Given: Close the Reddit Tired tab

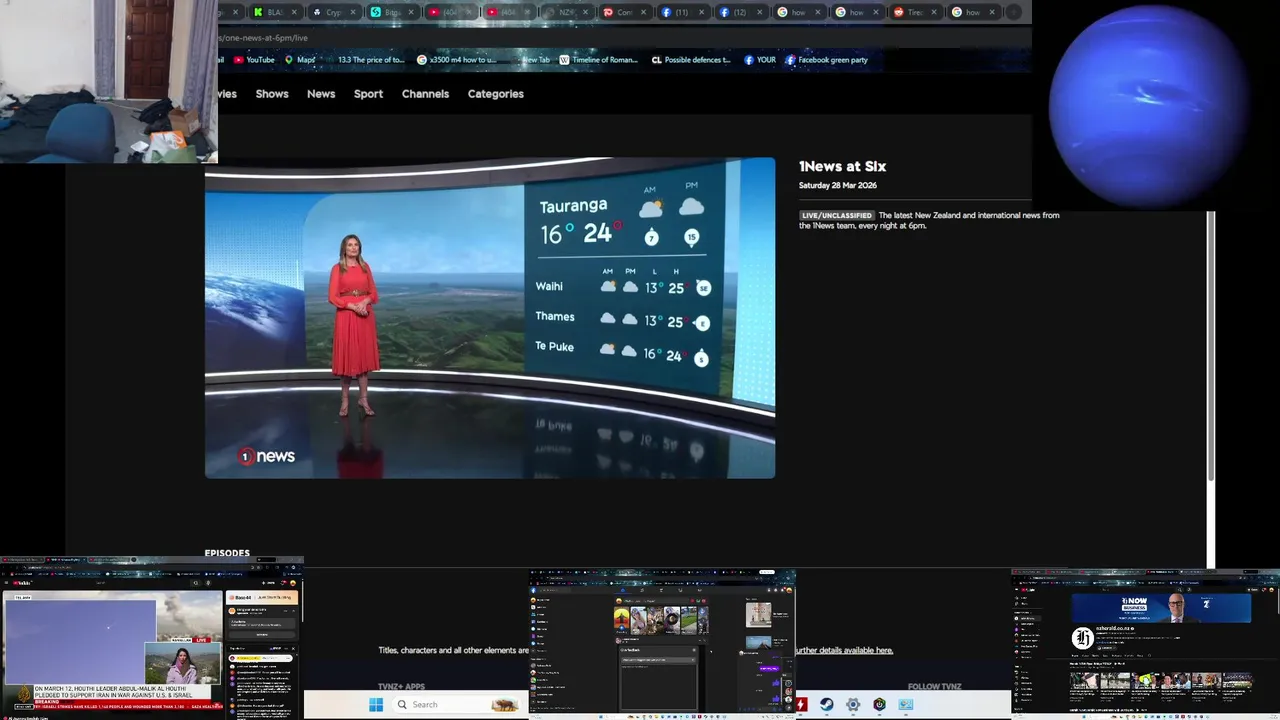Looking at the screenshot, I should [x=932, y=12].
